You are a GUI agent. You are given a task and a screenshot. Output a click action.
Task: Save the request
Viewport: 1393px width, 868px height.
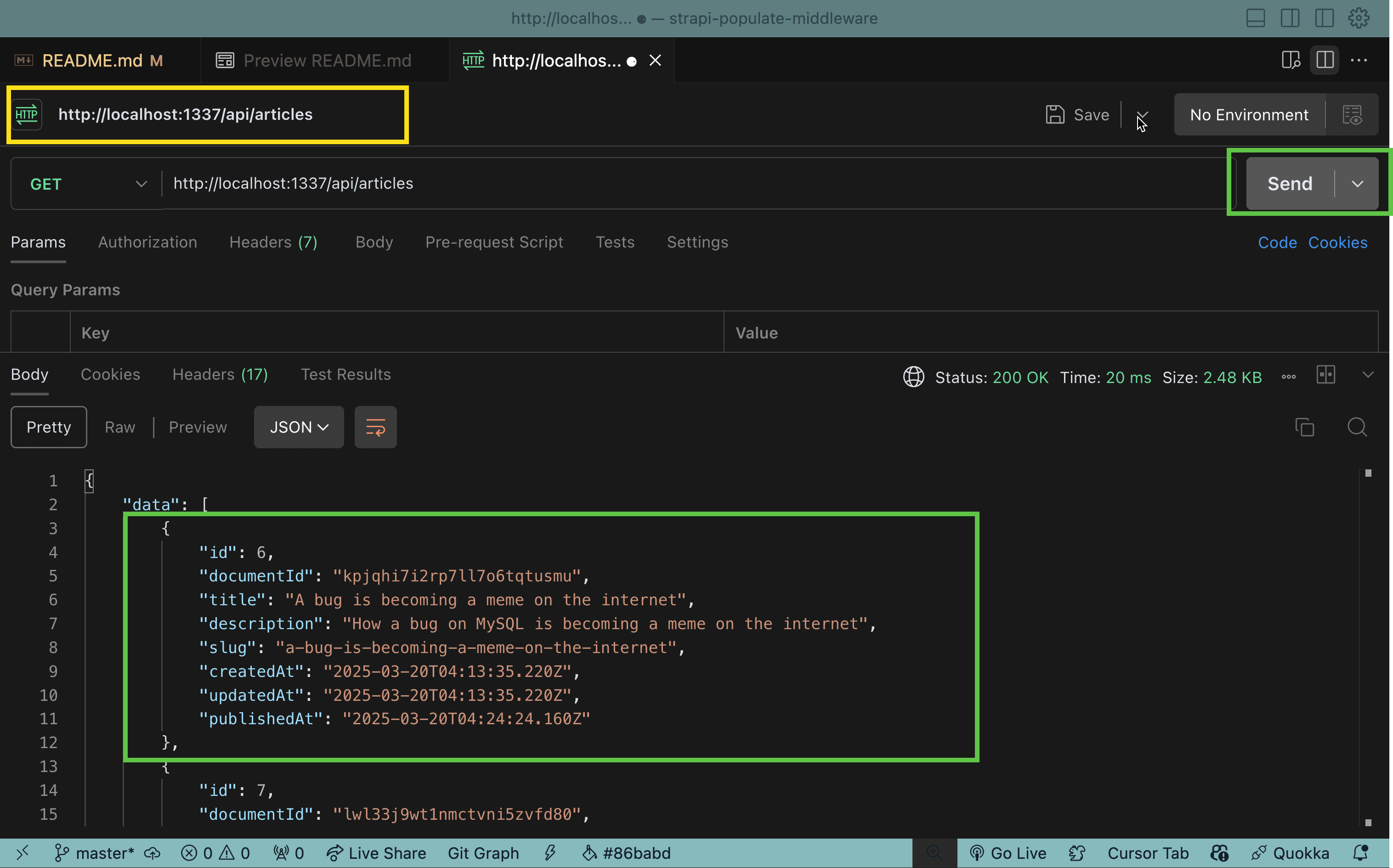1077,115
